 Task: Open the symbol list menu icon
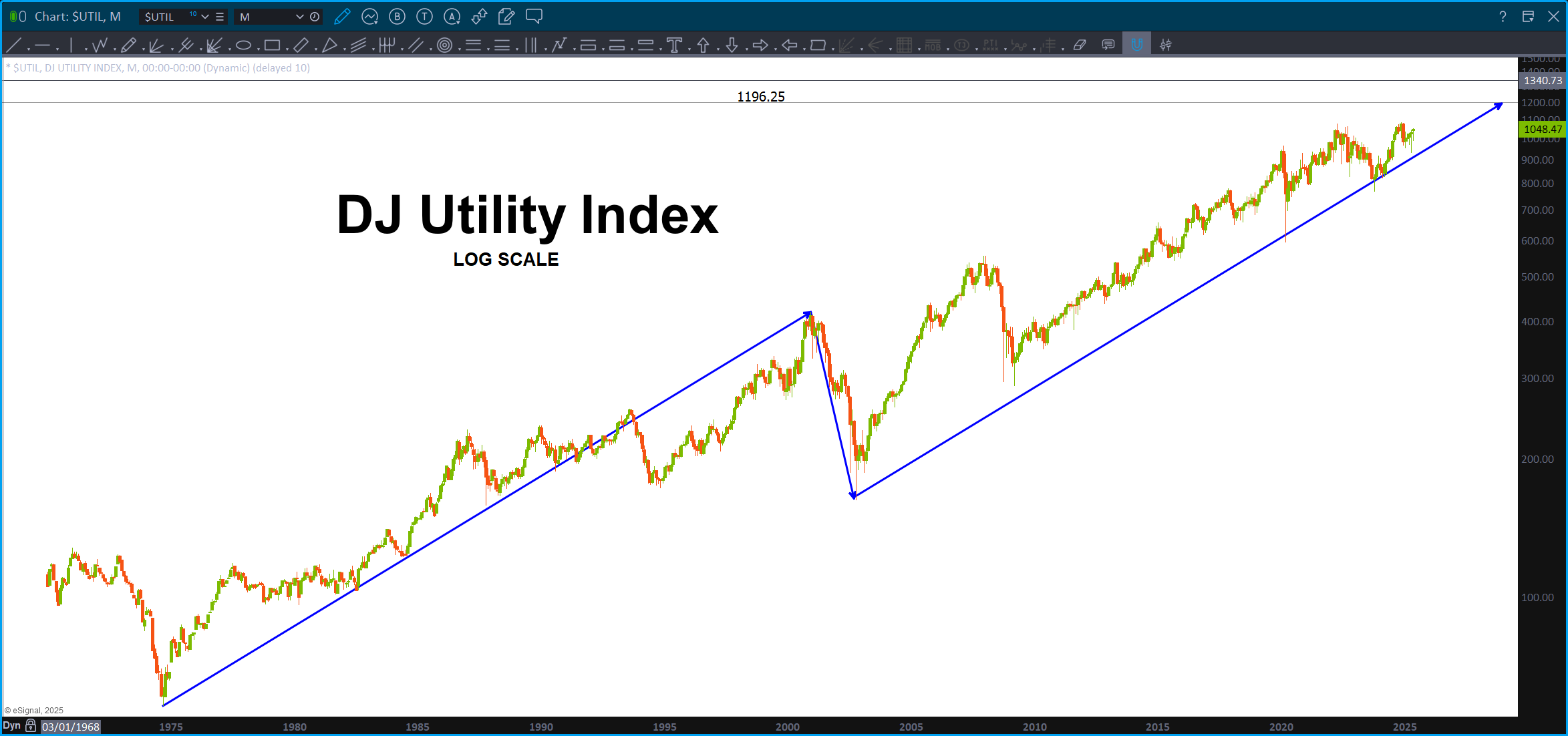click(220, 17)
